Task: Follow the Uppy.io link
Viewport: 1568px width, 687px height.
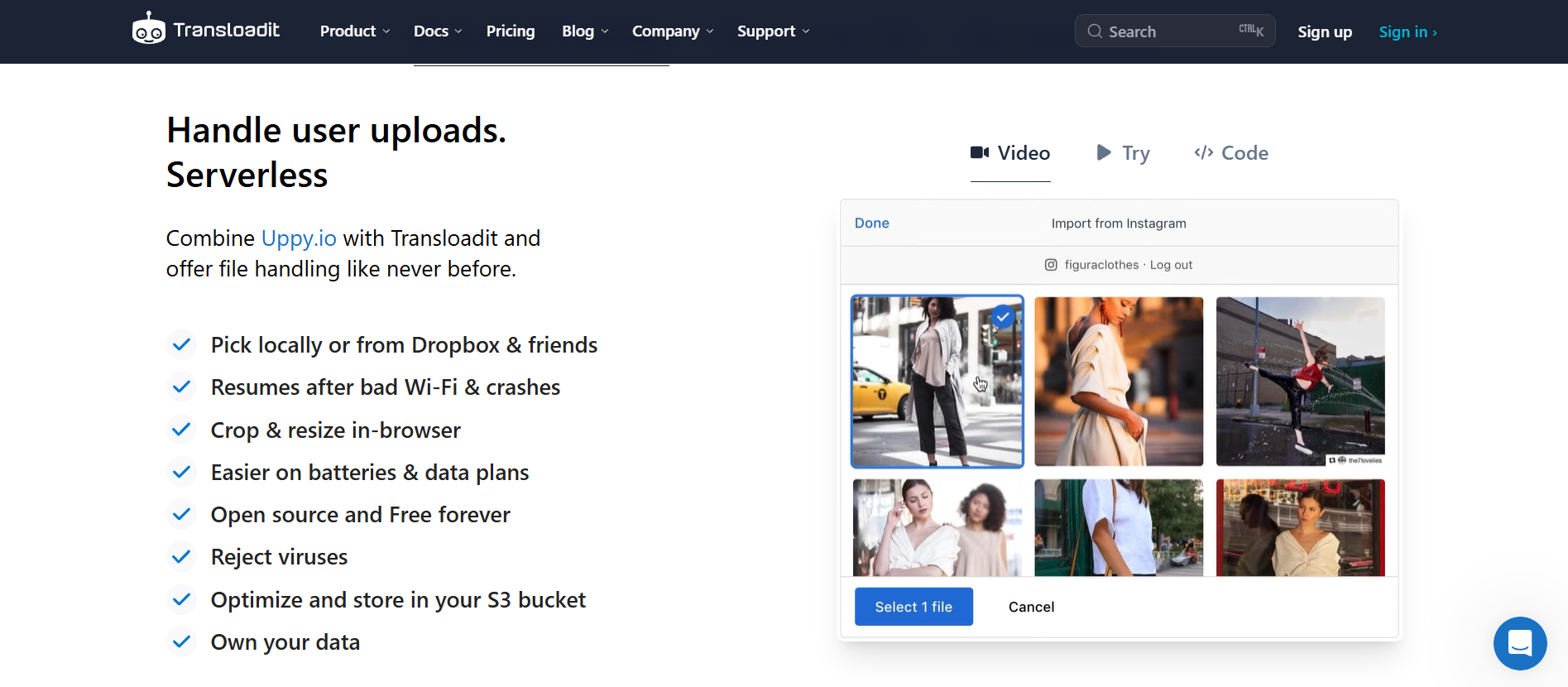Action: coord(299,238)
